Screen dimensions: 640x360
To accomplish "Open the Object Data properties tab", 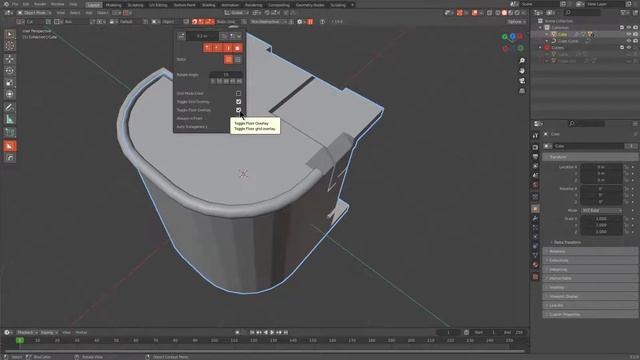I will click(x=535, y=256).
